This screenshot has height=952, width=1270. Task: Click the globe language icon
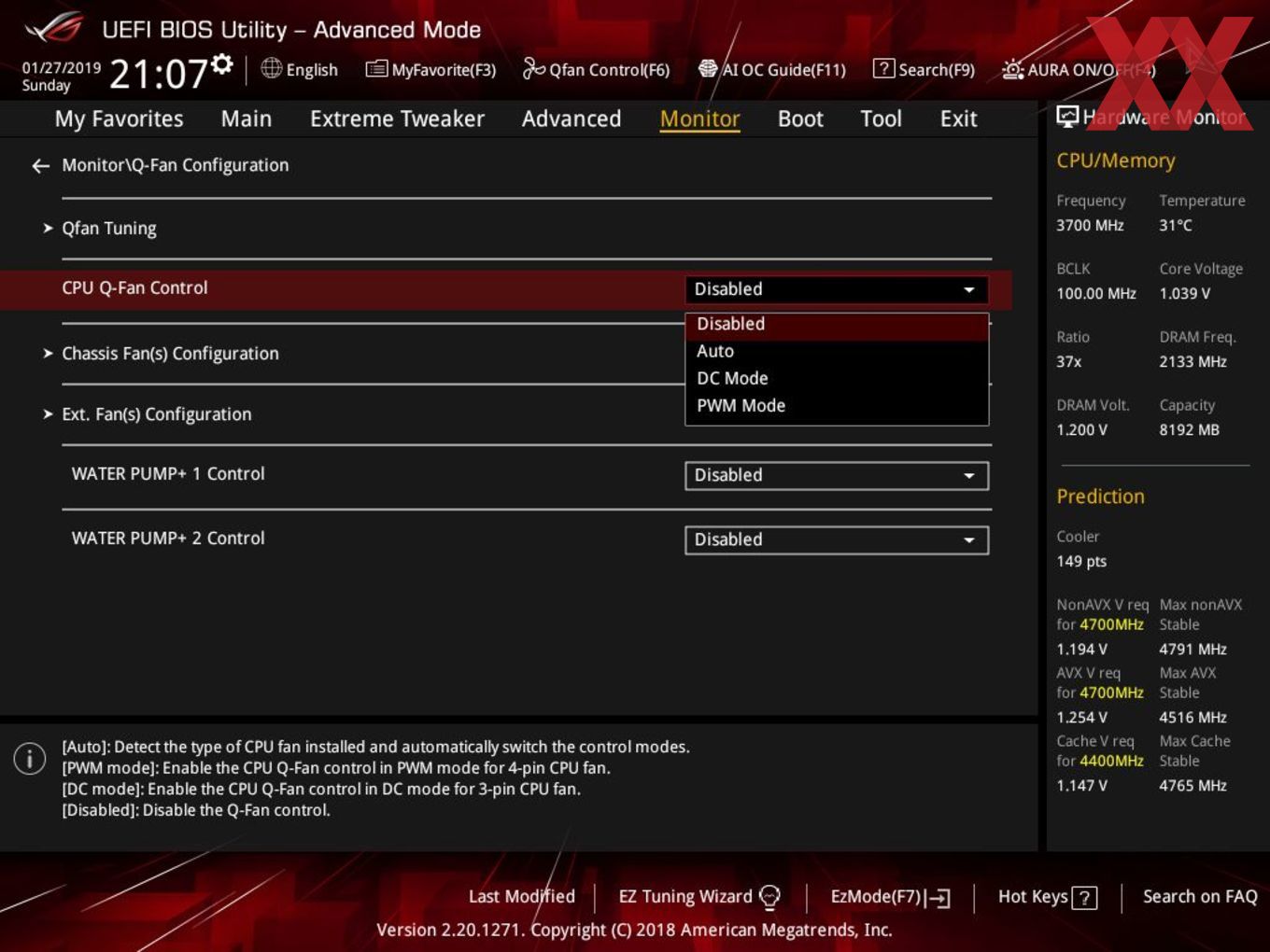coord(271,68)
